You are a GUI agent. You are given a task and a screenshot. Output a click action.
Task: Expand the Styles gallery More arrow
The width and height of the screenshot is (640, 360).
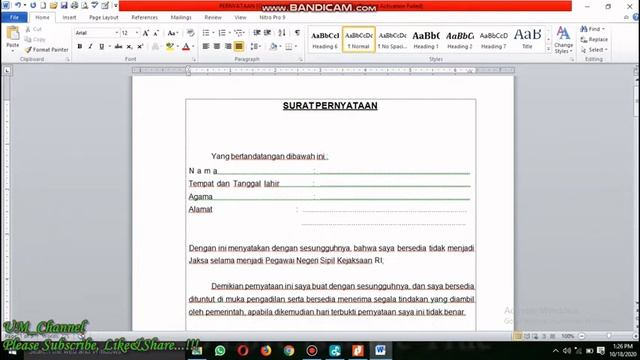click(x=548, y=49)
